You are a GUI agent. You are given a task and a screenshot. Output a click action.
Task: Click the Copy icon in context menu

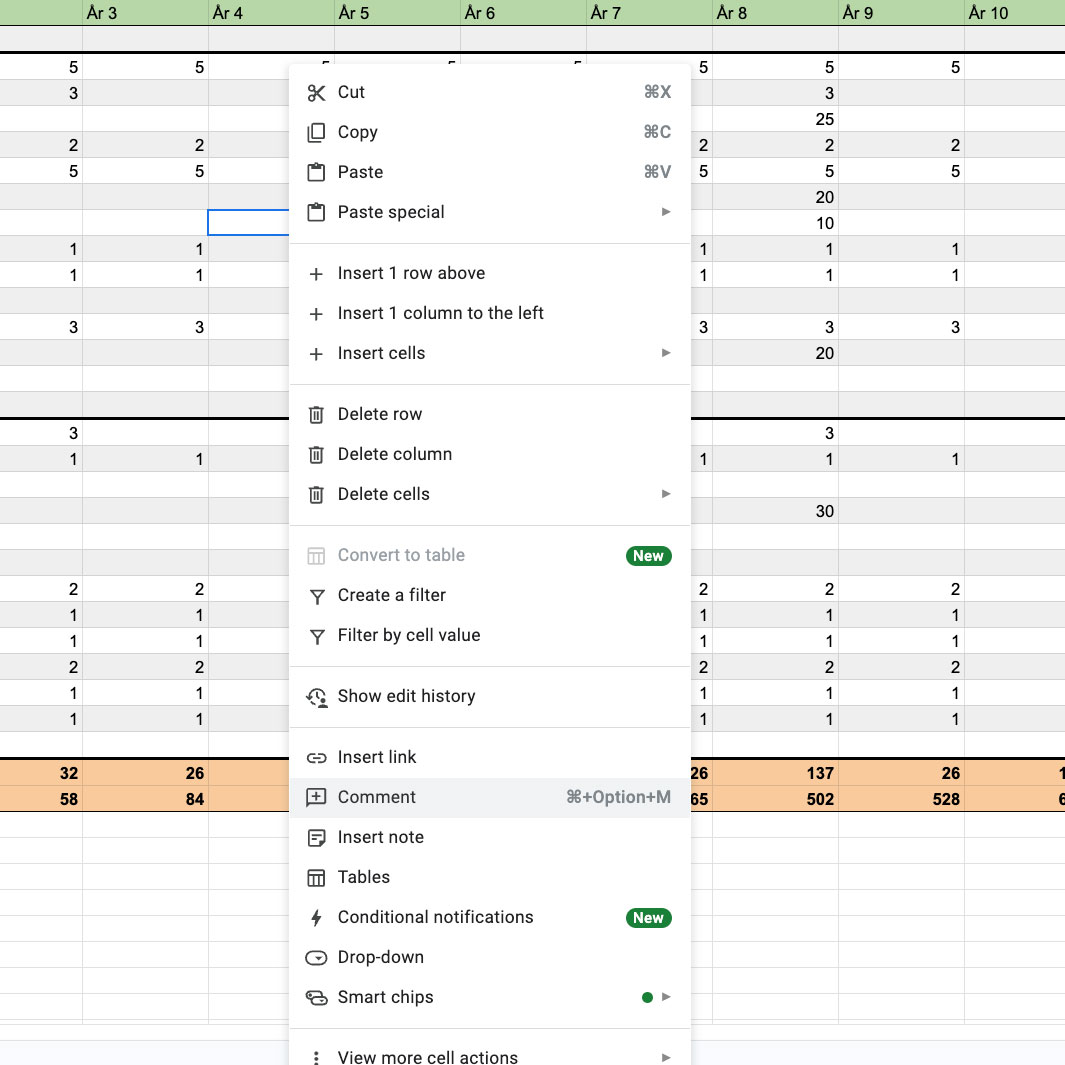[x=316, y=133]
